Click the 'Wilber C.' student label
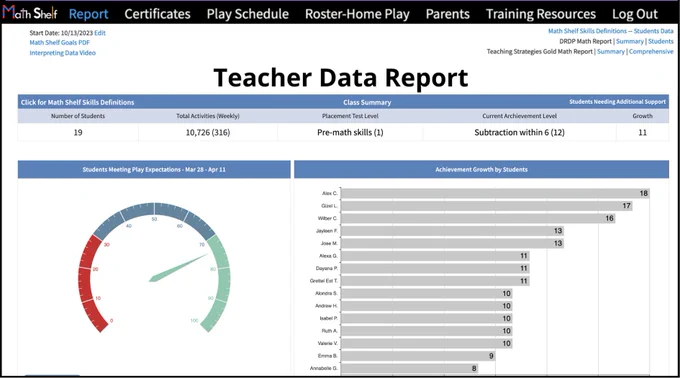Viewport: 680px width, 378px height. pos(327,218)
